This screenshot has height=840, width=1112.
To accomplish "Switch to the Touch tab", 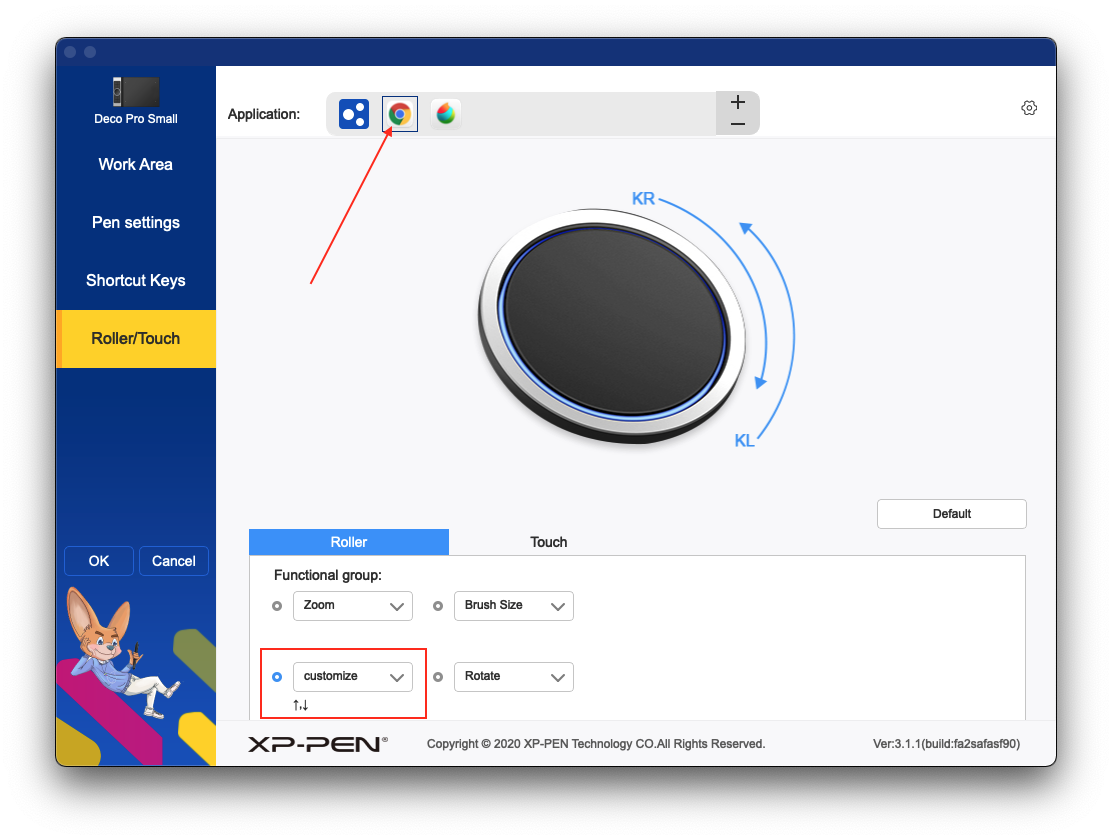I will point(549,542).
